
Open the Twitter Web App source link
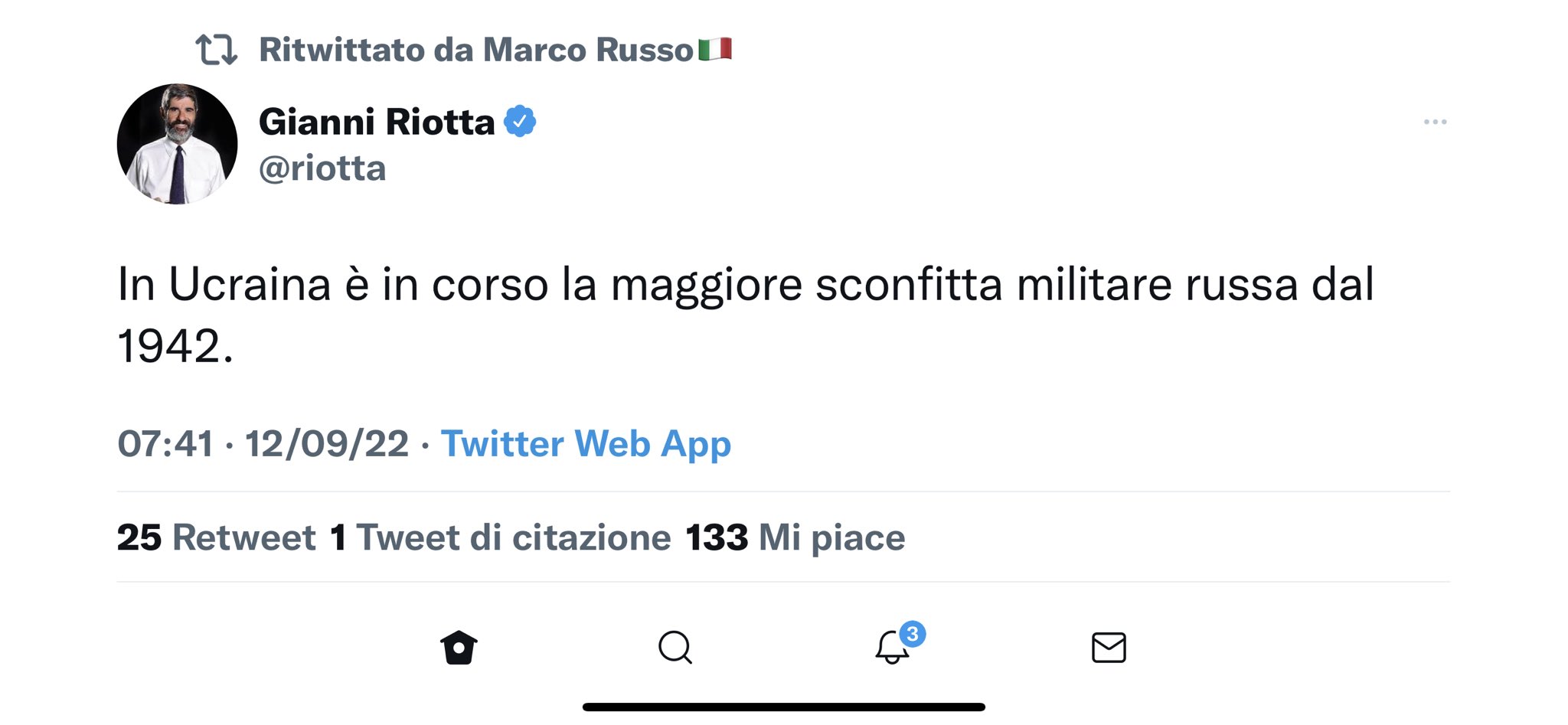click(586, 444)
